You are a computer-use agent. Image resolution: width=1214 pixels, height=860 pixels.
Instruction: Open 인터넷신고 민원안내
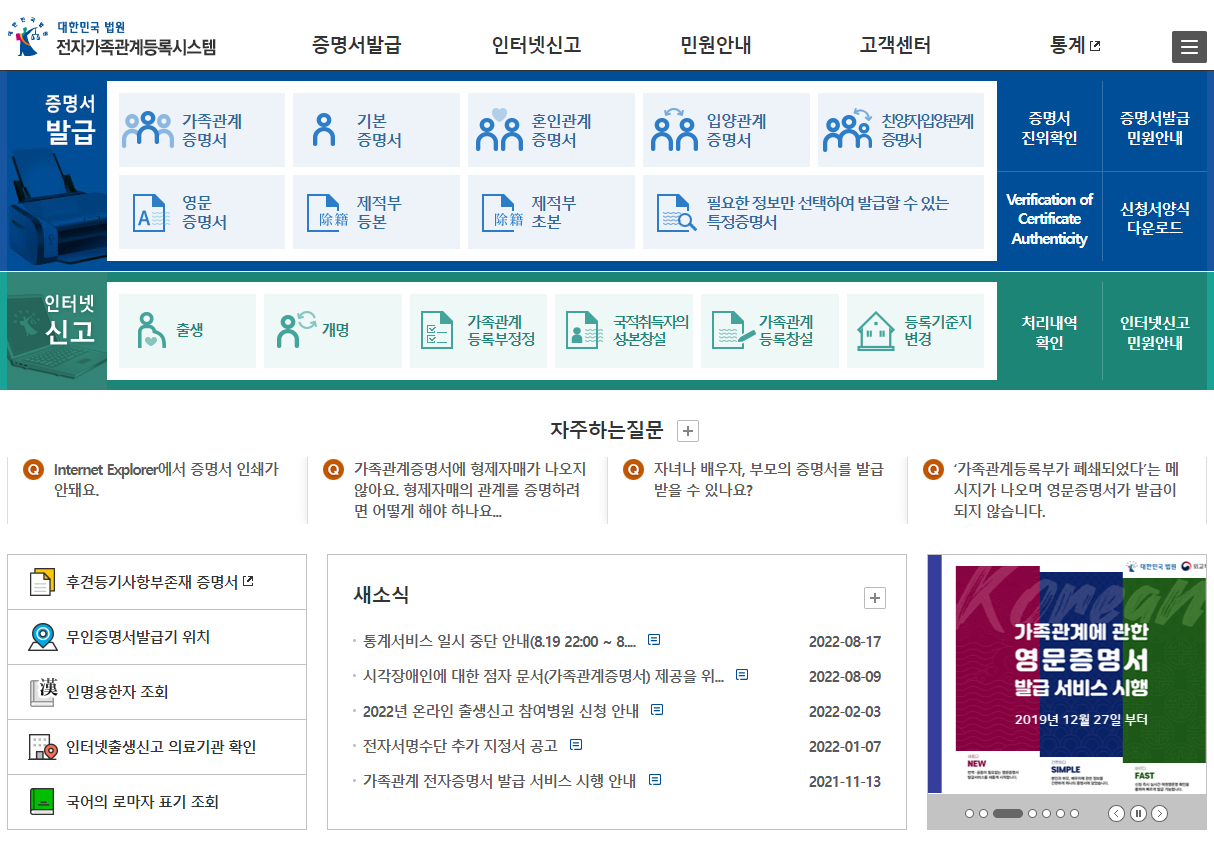coord(1154,333)
